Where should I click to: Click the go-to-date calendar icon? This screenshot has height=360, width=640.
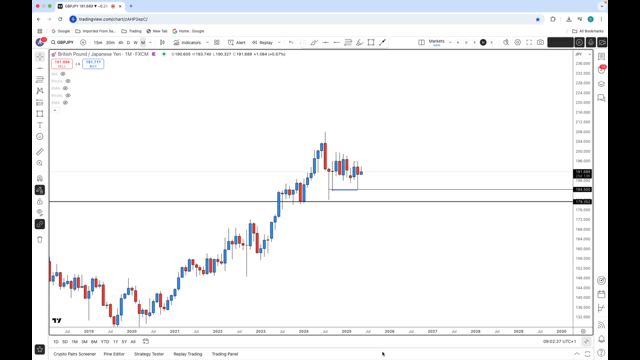[x=146, y=341]
